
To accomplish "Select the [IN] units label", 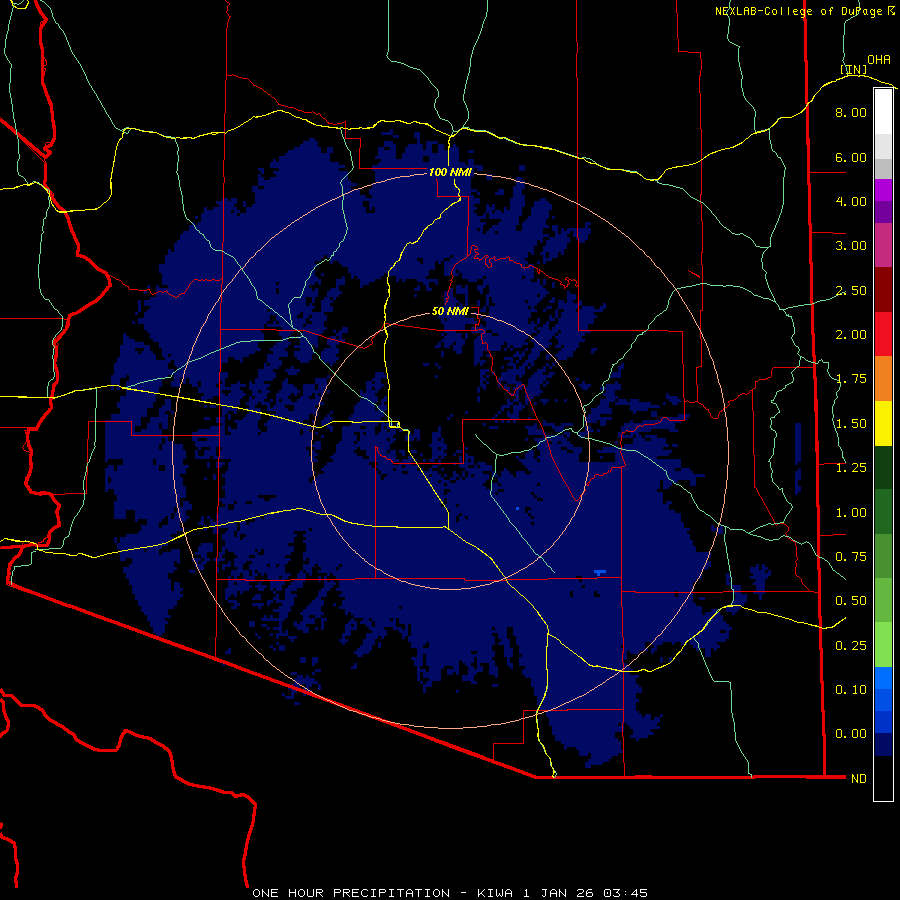I will click(854, 70).
